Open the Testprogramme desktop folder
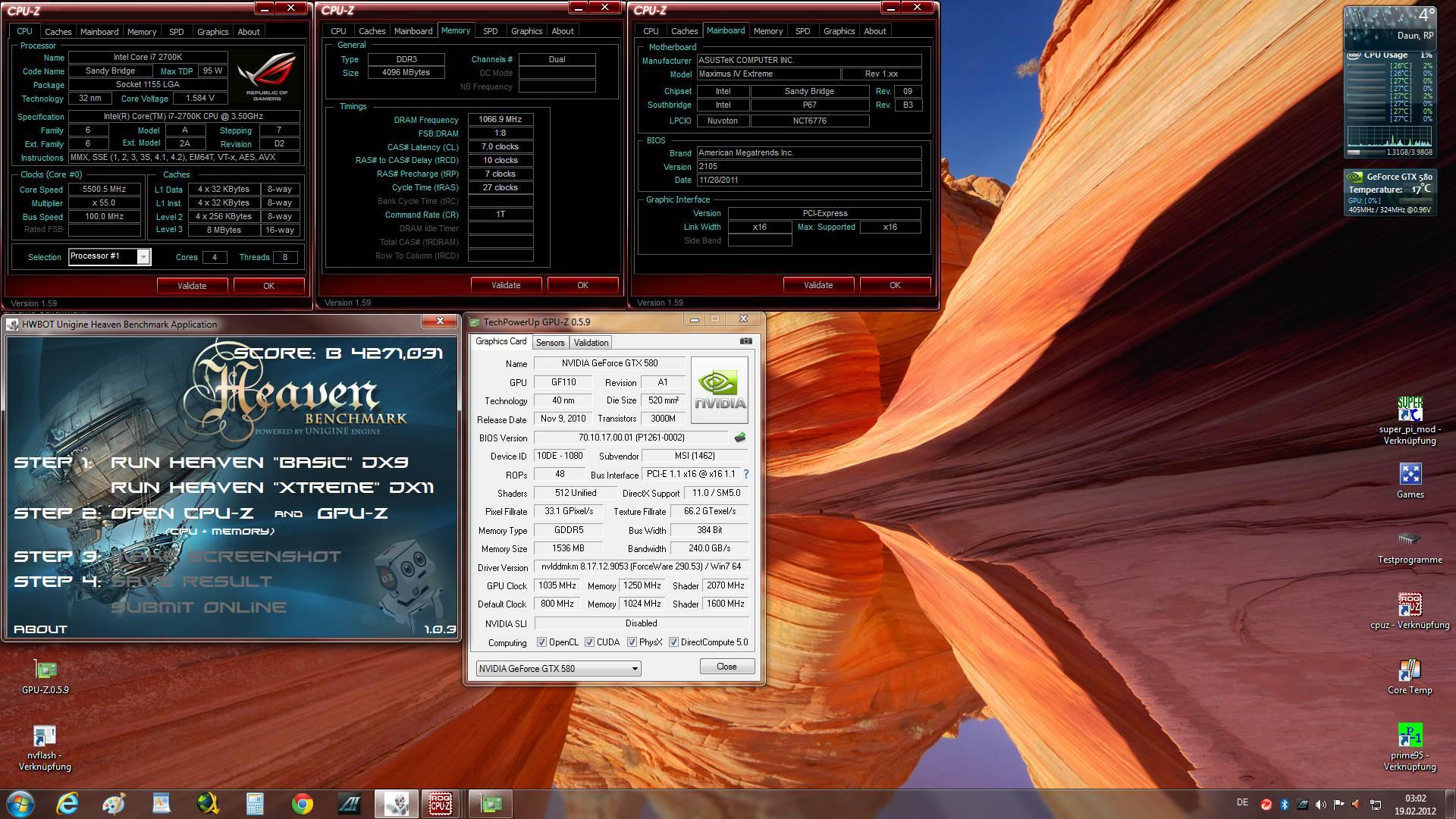 (1410, 547)
